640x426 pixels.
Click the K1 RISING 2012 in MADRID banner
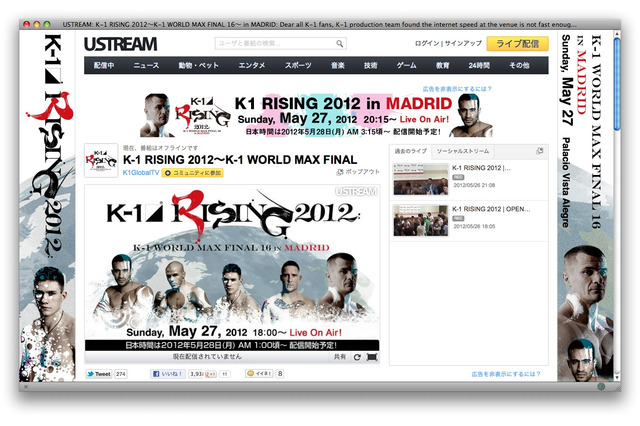[316, 115]
